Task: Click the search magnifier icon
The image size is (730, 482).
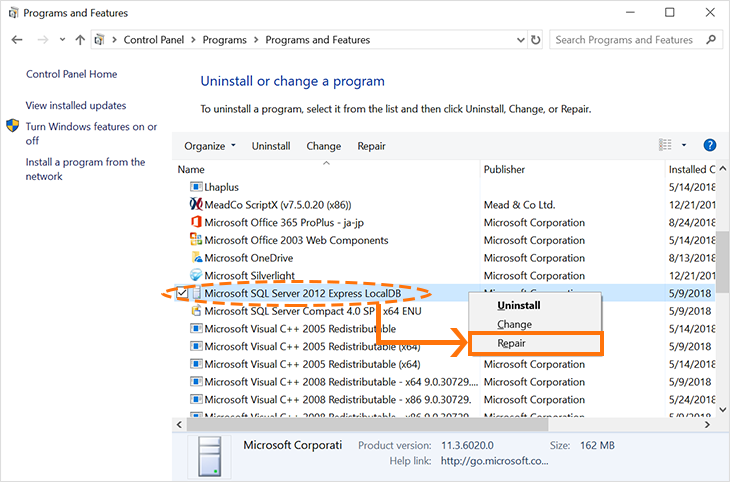Action: coord(711,40)
